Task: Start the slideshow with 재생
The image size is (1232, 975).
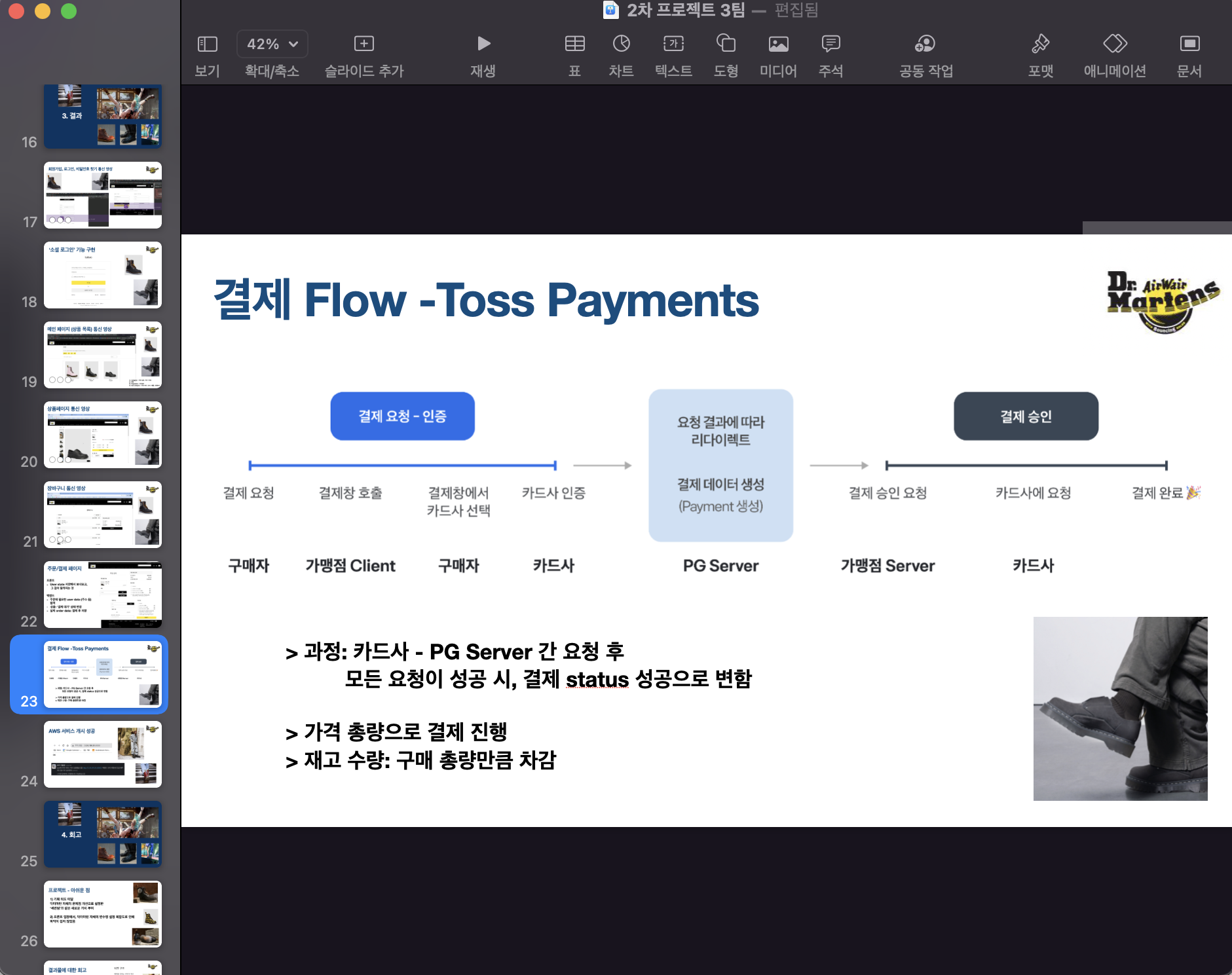Action: coord(483,44)
